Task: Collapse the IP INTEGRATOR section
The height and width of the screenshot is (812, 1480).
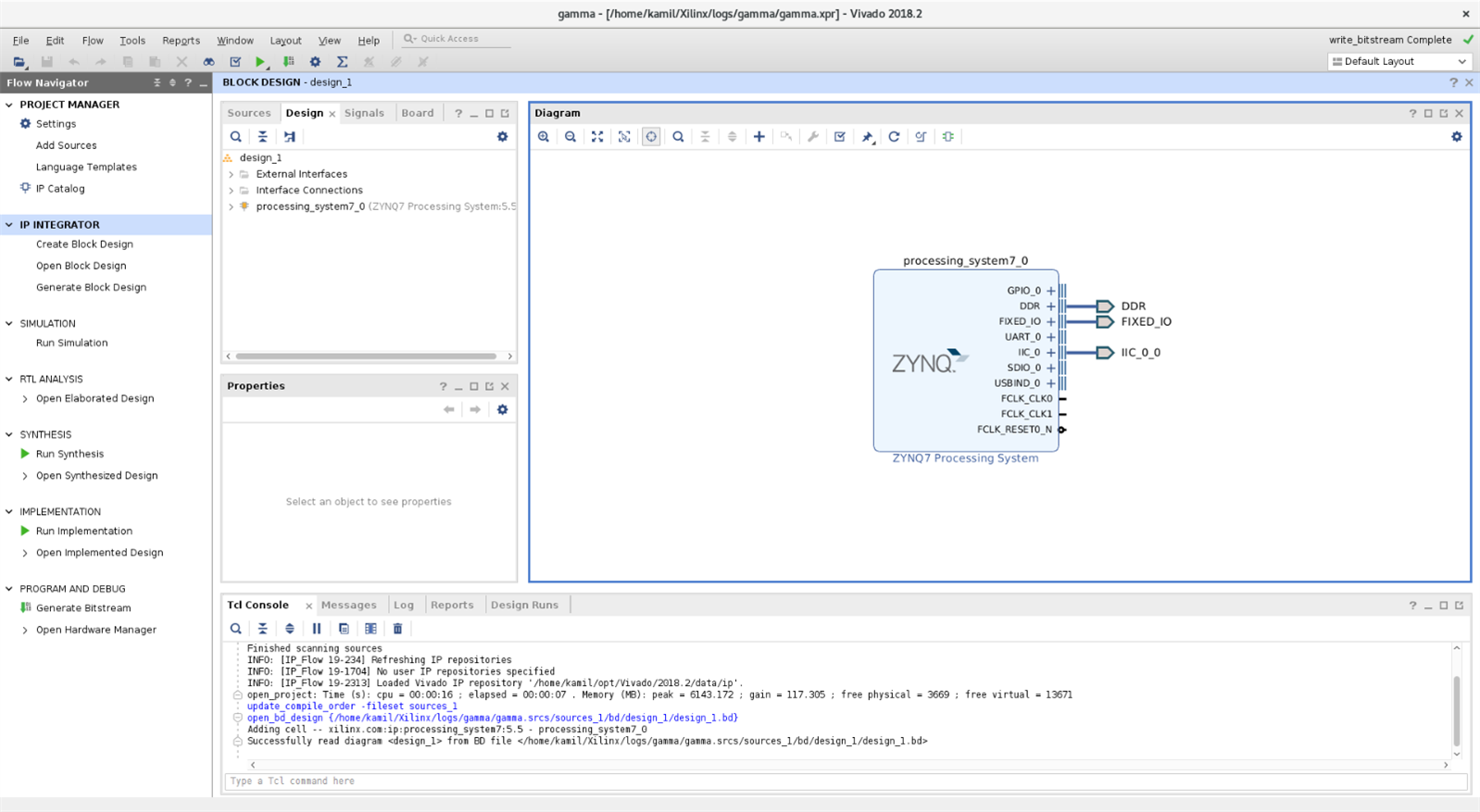Action: [x=9, y=225]
